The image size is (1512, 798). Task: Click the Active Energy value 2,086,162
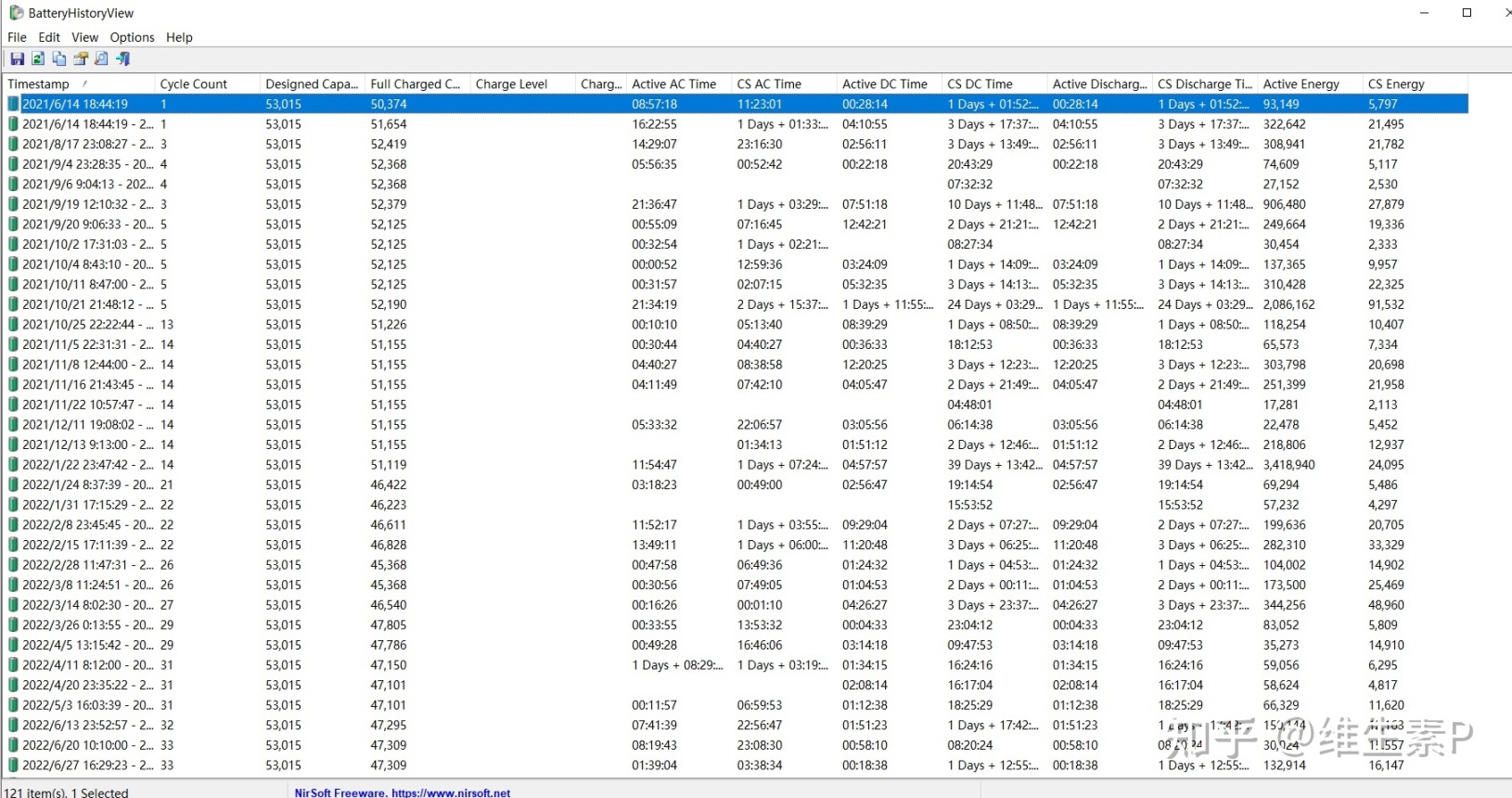pos(1288,304)
